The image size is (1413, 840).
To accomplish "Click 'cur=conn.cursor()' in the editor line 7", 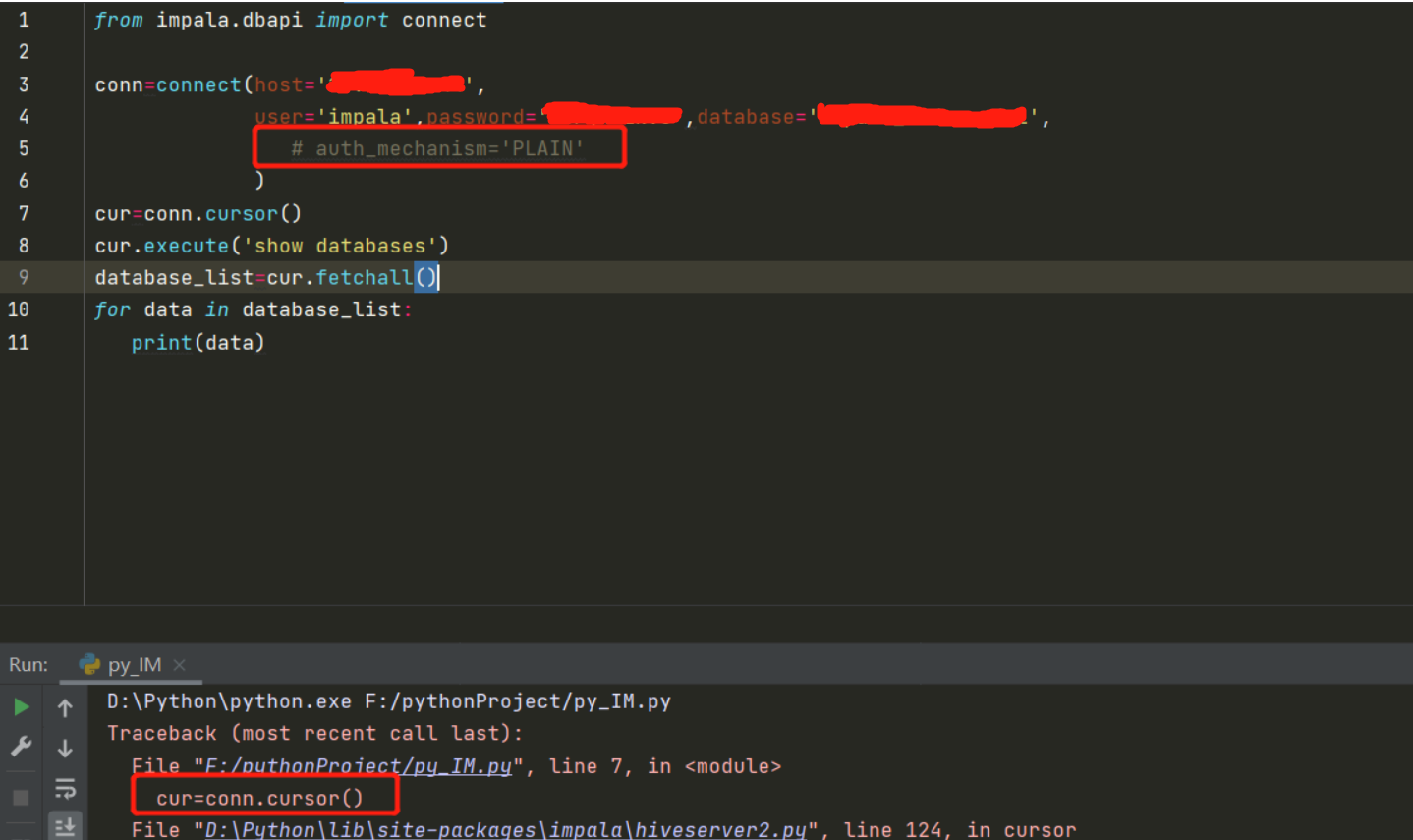I will click(198, 213).
